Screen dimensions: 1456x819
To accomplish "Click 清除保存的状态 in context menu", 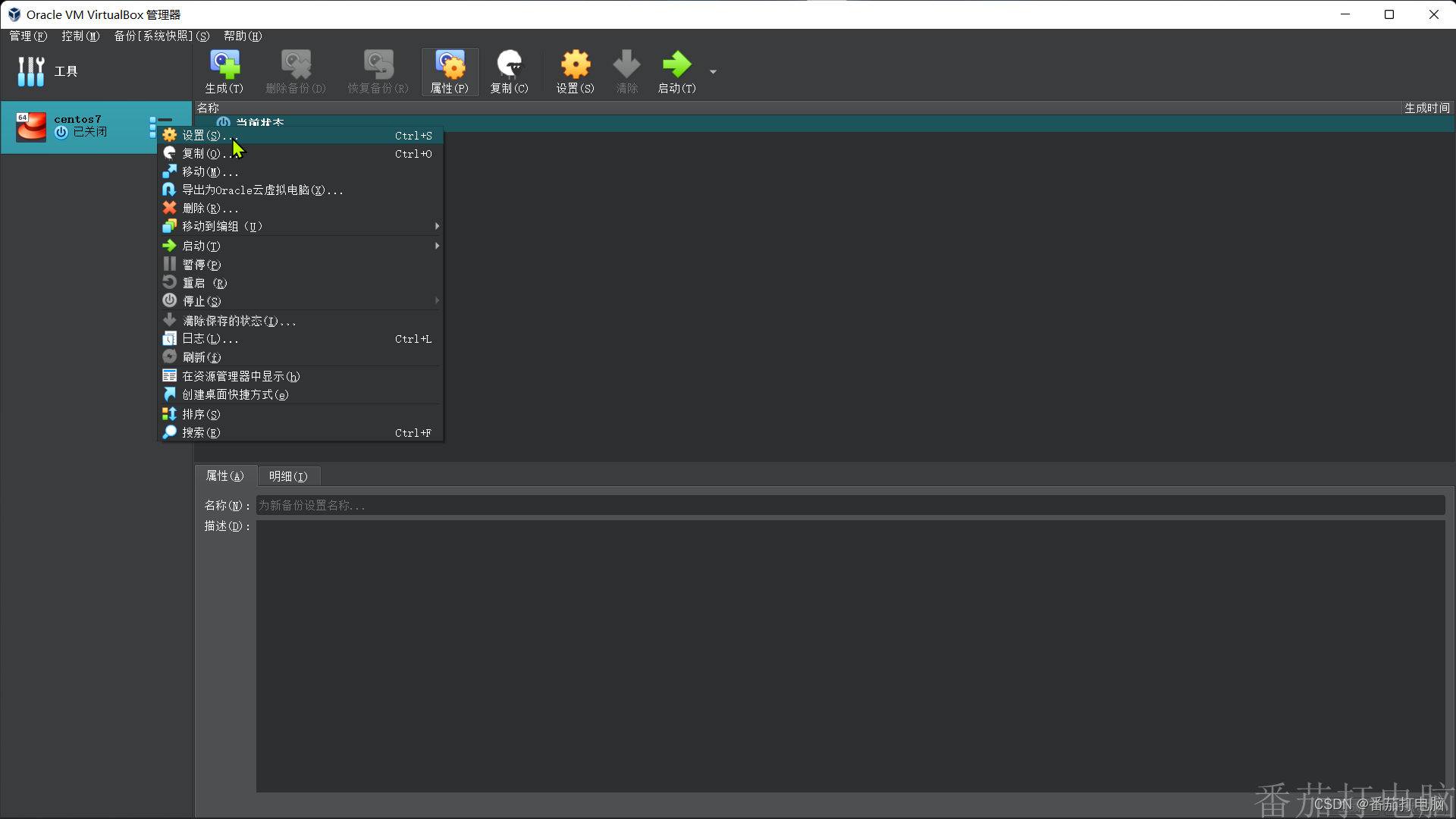I will click(x=300, y=321).
